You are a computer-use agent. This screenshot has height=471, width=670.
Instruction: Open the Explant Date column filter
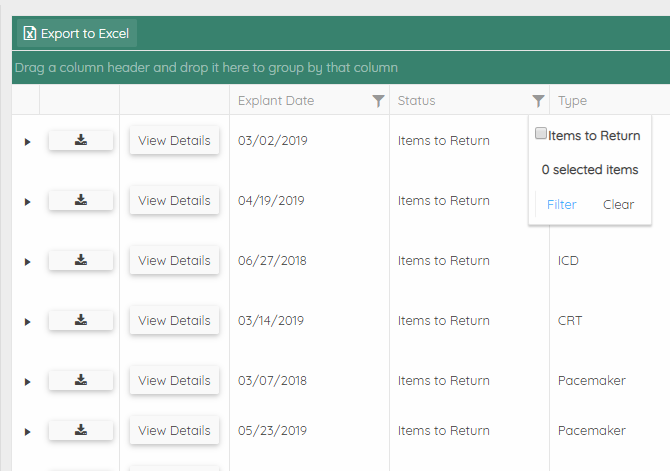(x=378, y=101)
